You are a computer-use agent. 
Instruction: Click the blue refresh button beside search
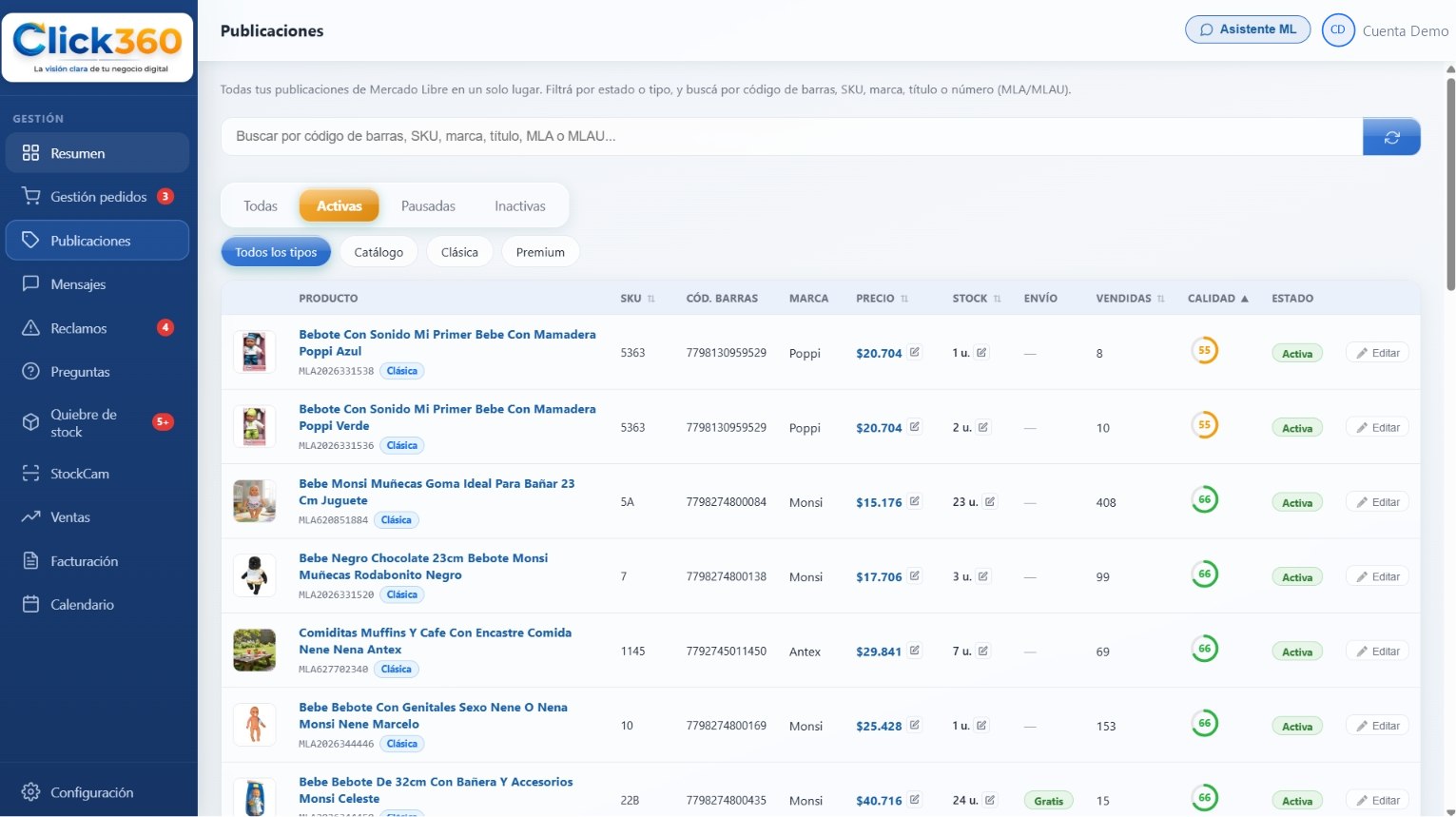click(1391, 137)
